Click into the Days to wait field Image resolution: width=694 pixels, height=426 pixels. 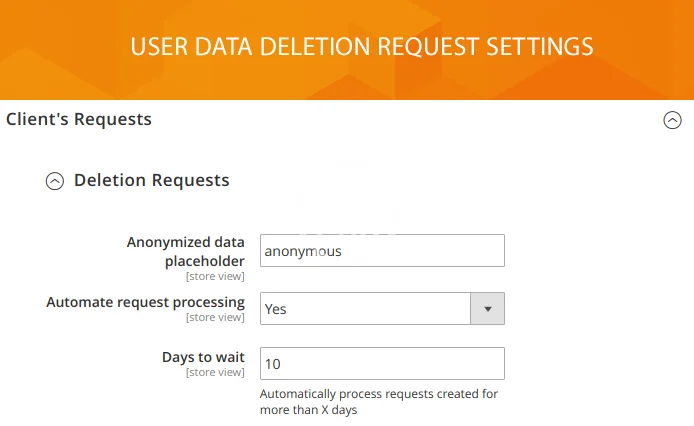tap(382, 364)
